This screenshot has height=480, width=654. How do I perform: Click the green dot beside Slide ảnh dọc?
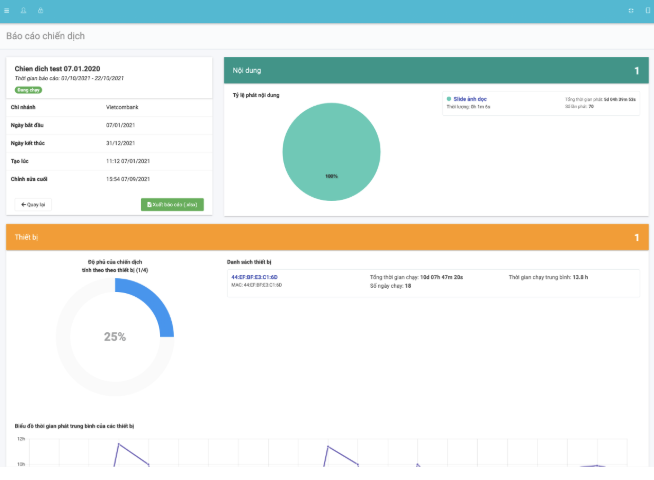[449, 100]
